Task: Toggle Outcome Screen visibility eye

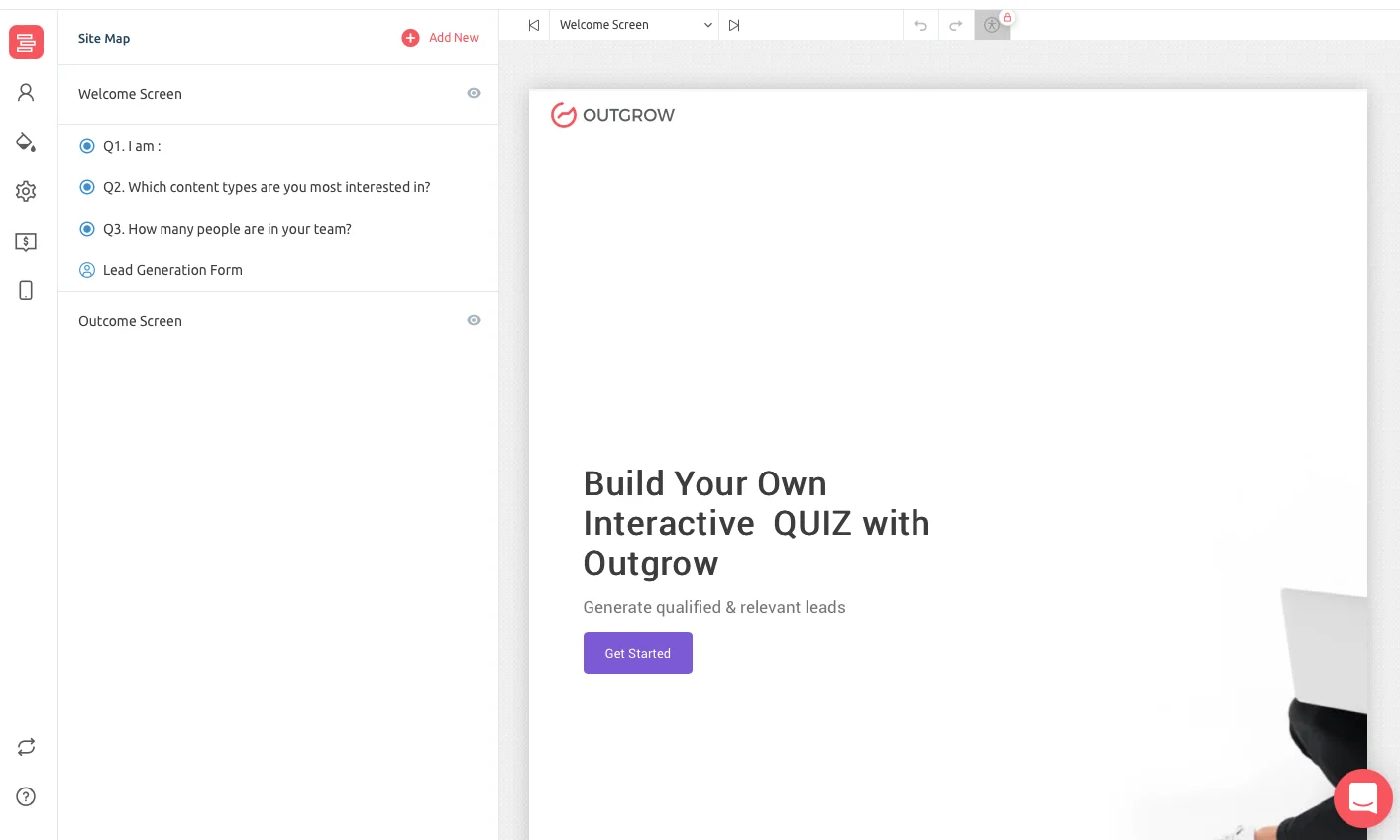Action: coord(474,320)
